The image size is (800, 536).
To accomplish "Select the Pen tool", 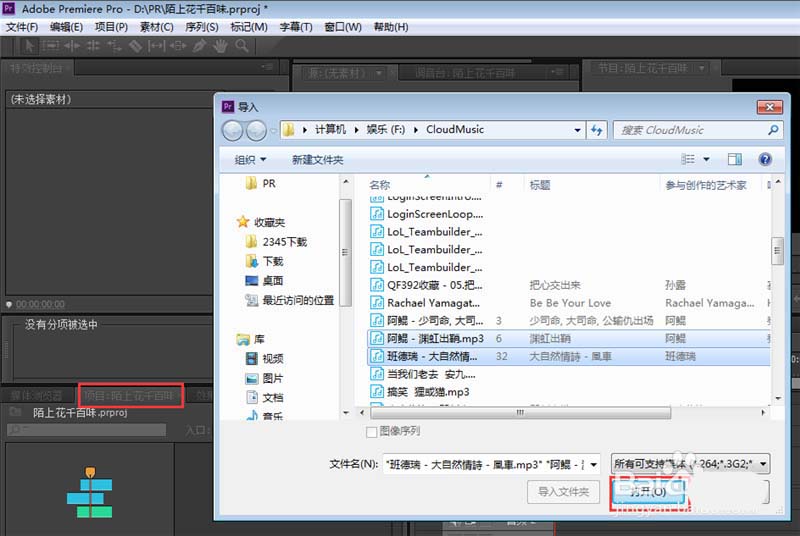I will pyautogui.click(x=199, y=46).
